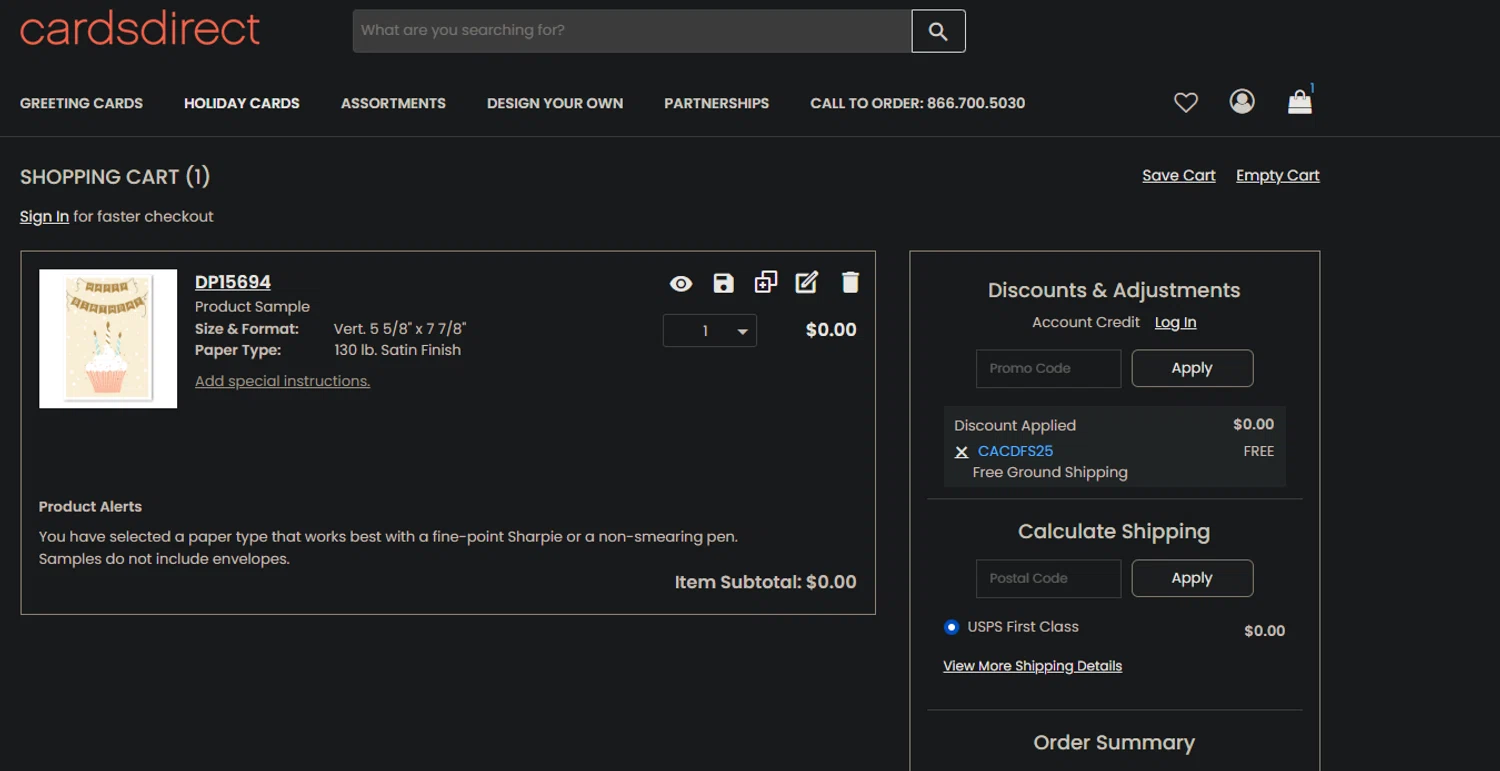The image size is (1500, 771).
Task: Click the cupcake card thumbnail
Action: point(108,339)
